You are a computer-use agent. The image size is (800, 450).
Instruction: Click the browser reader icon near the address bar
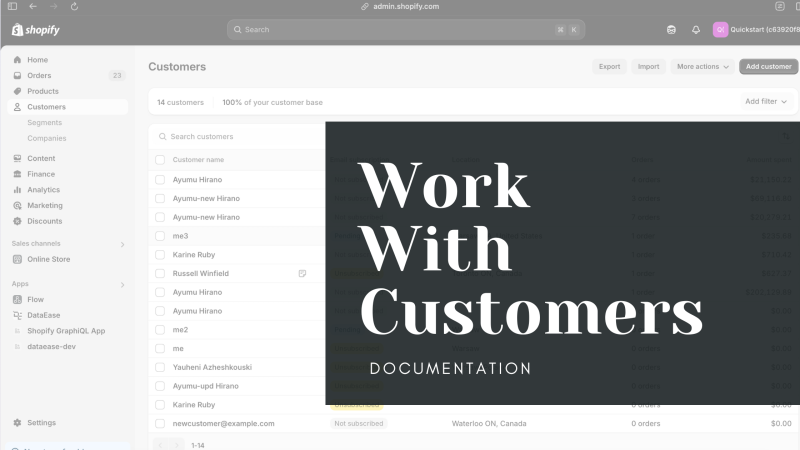[780, 6]
